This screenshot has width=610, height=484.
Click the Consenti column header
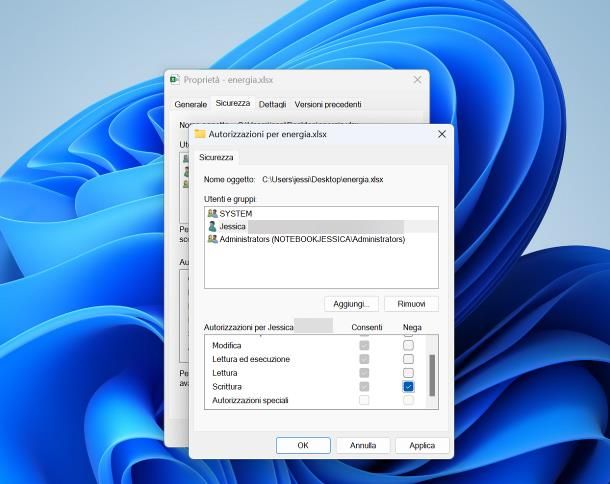(x=367, y=327)
